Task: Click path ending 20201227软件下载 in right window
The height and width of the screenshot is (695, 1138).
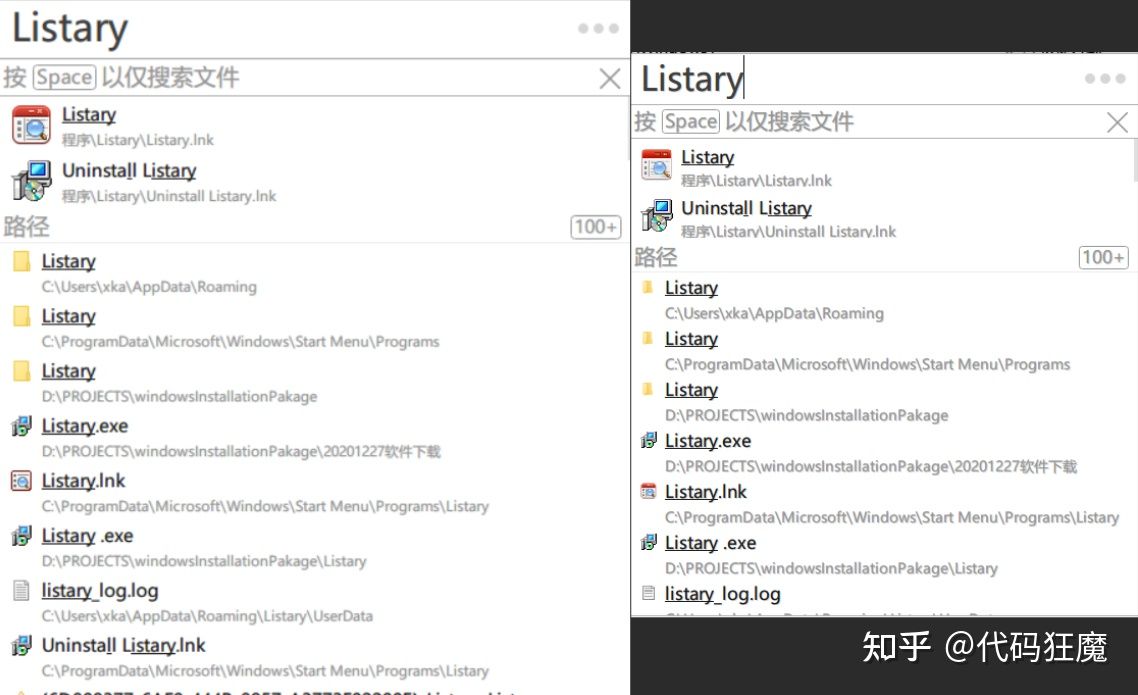Action: click(871, 466)
